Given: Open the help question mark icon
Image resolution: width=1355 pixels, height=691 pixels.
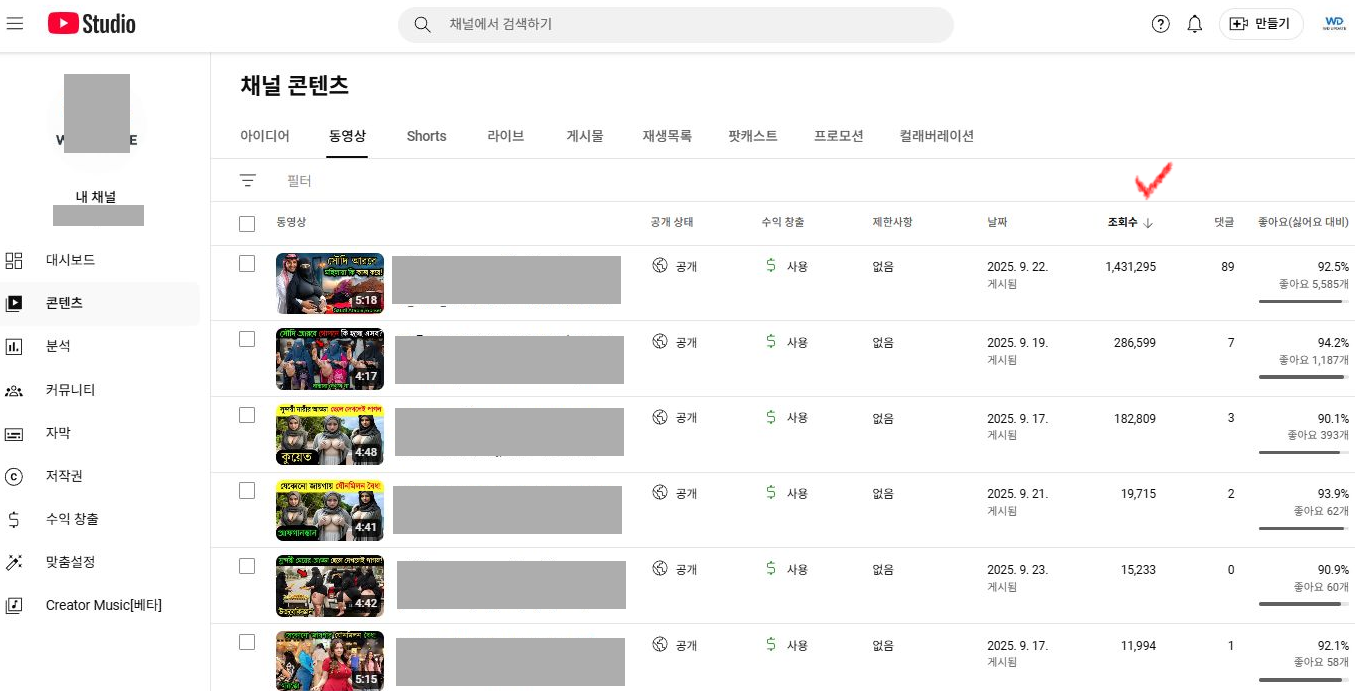Looking at the screenshot, I should (1160, 24).
